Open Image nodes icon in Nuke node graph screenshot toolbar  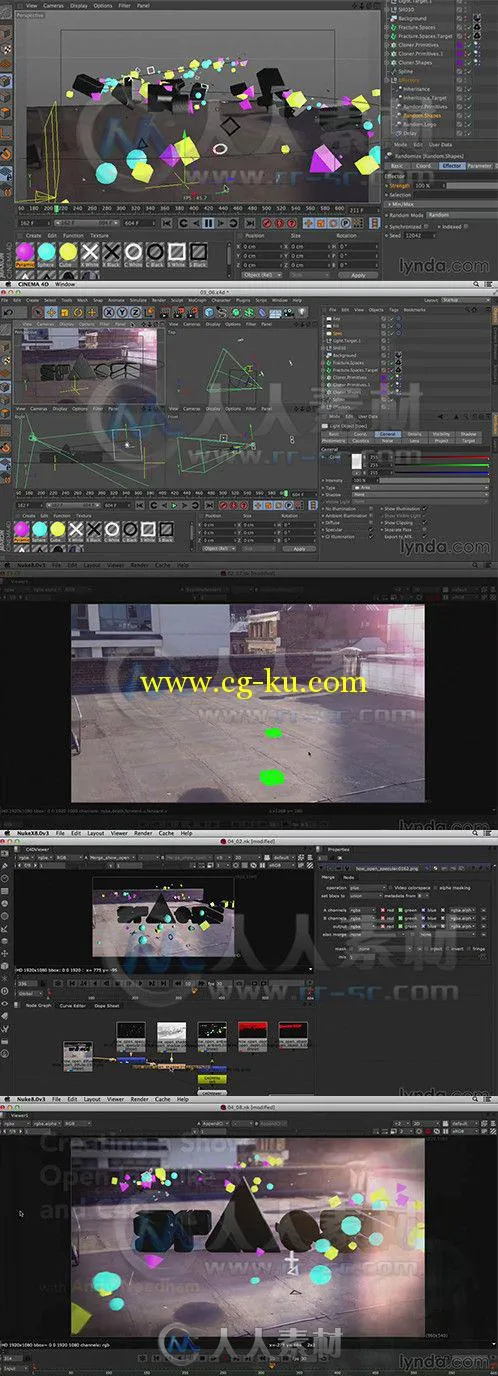[x=5, y=853]
